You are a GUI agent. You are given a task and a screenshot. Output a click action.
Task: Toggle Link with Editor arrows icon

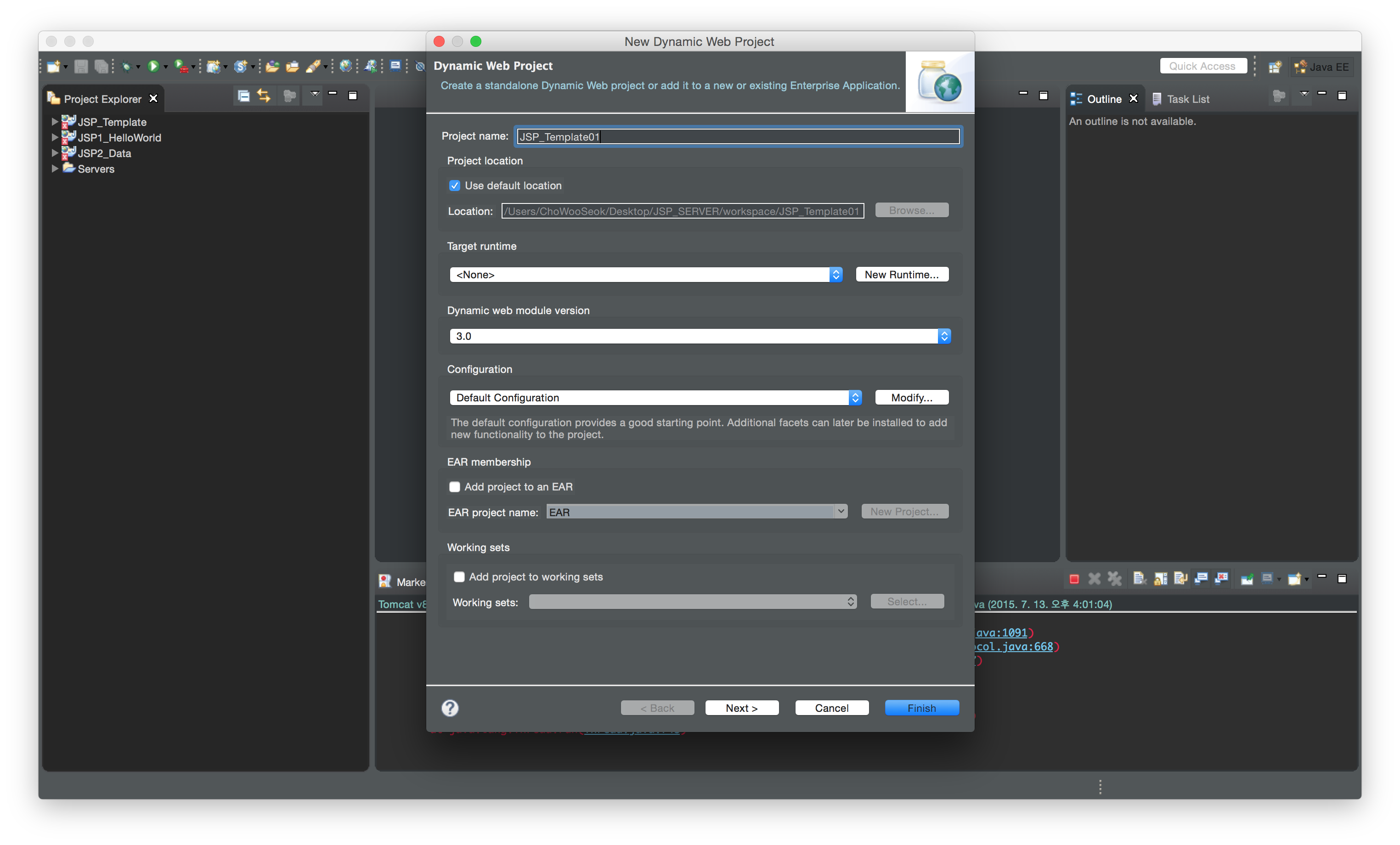264,96
